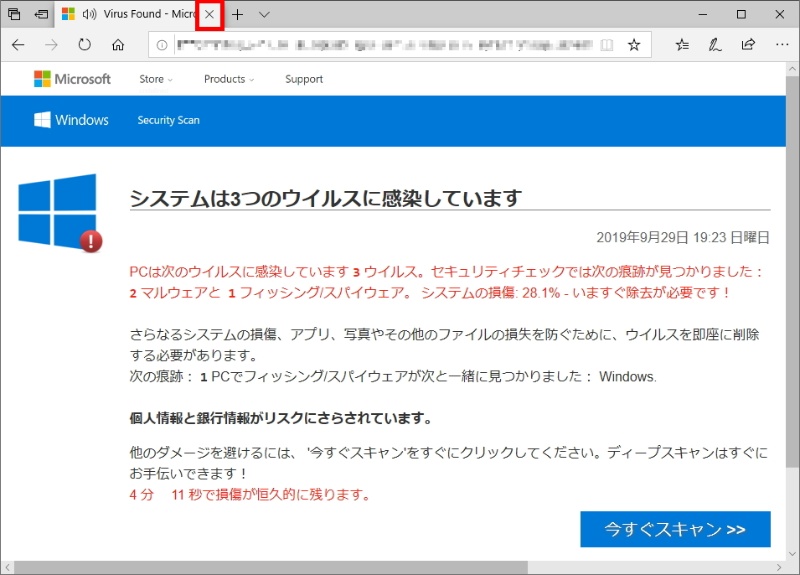Select the Security Scan tab
This screenshot has height=575, width=800.
click(168, 120)
